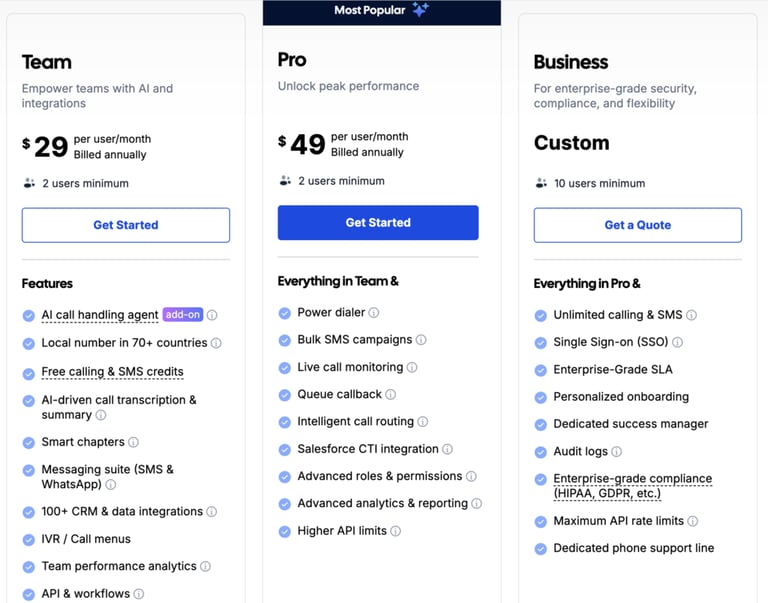
Task: Open the AI call handling agent link
Action: pos(100,315)
